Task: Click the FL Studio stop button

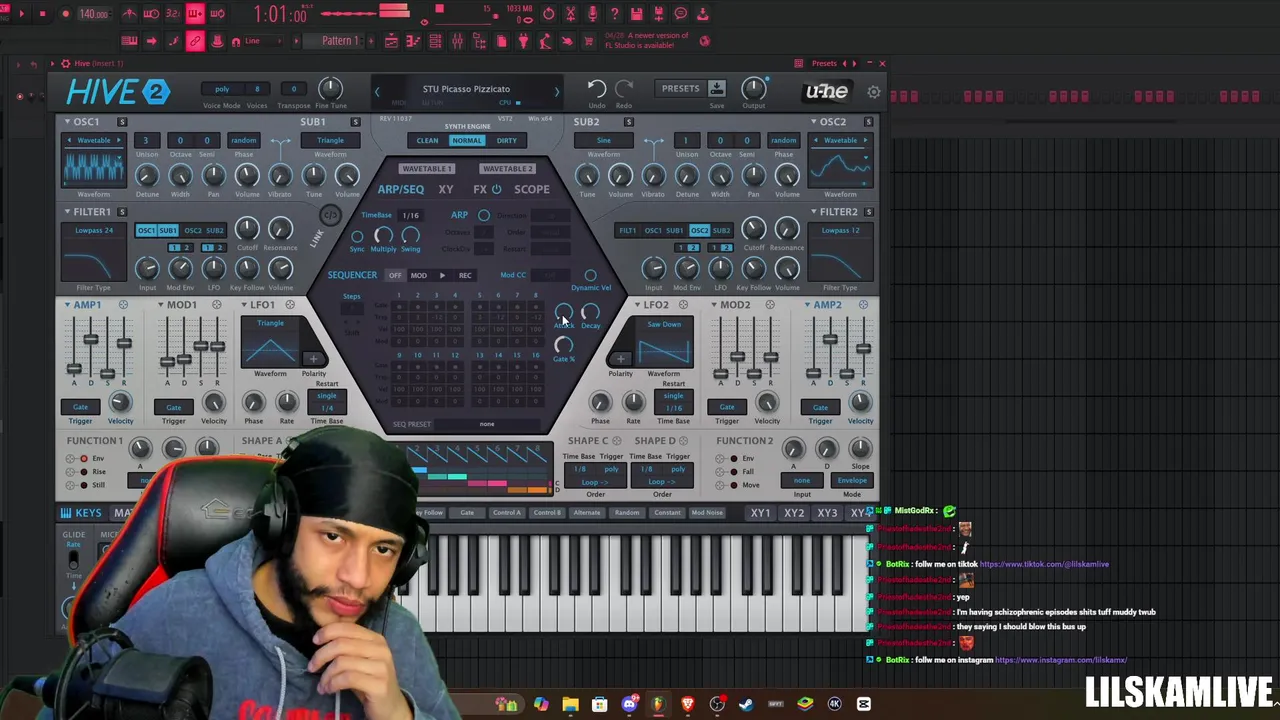Action: [x=42, y=14]
